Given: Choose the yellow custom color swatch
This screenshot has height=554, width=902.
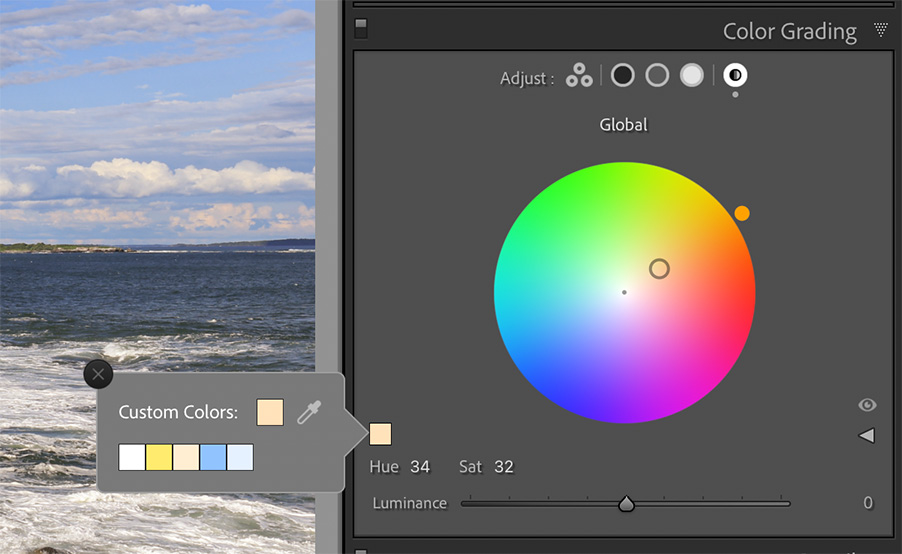Looking at the screenshot, I should 159,457.
